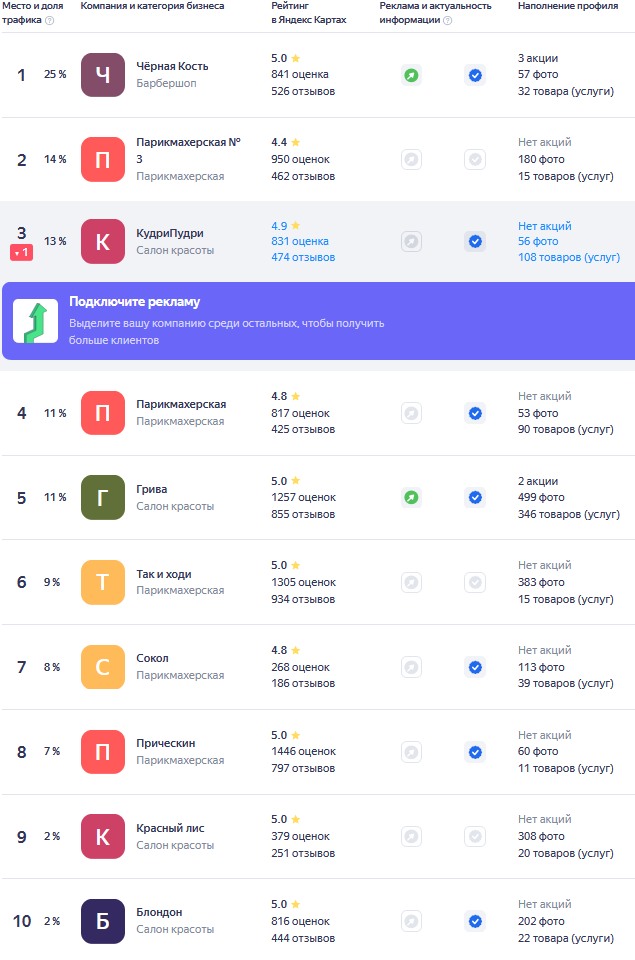Click the grey checkmark icon for Так и ходи
This screenshot has height=960, width=635.
point(475,582)
